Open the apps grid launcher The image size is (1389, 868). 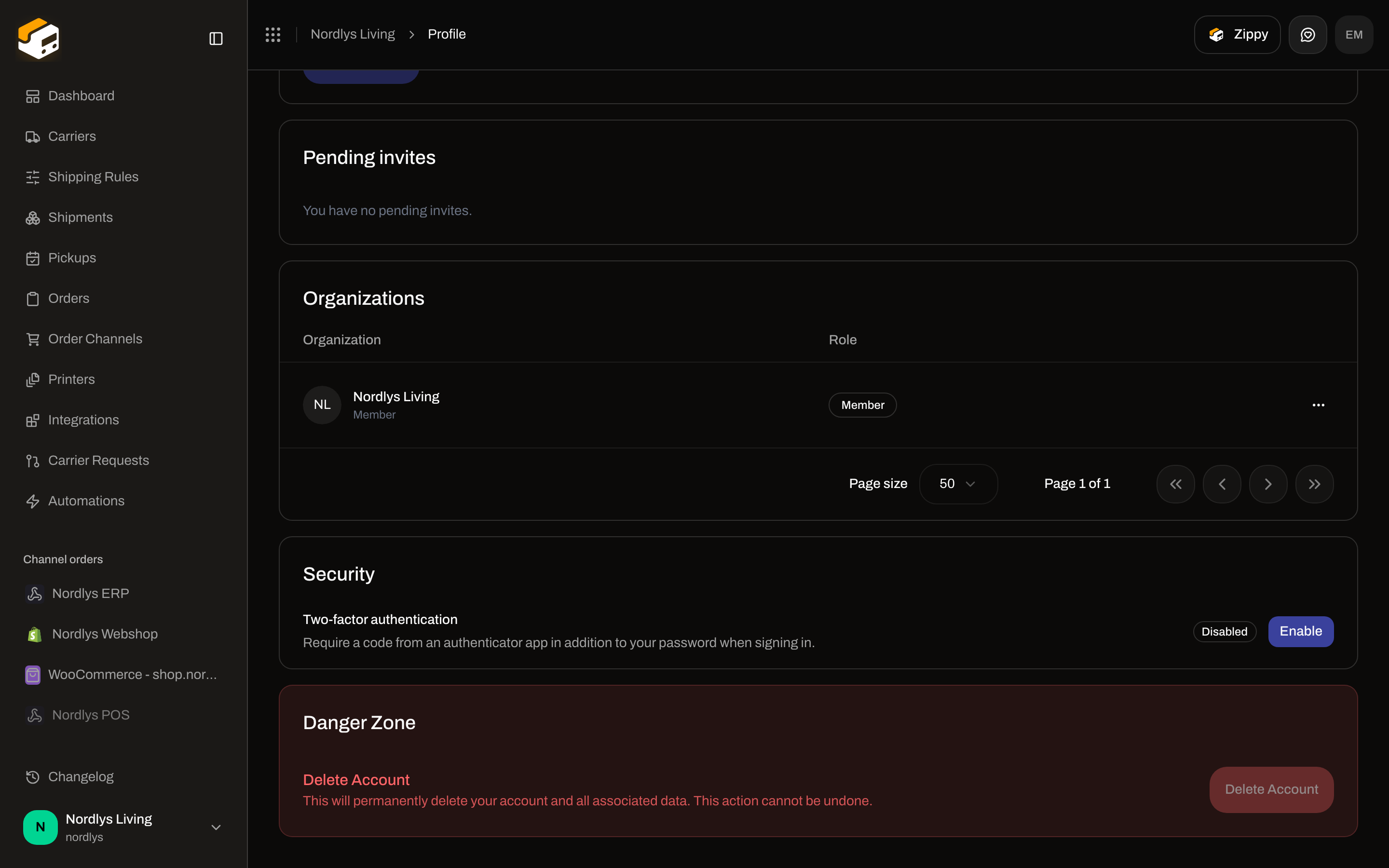tap(273, 34)
